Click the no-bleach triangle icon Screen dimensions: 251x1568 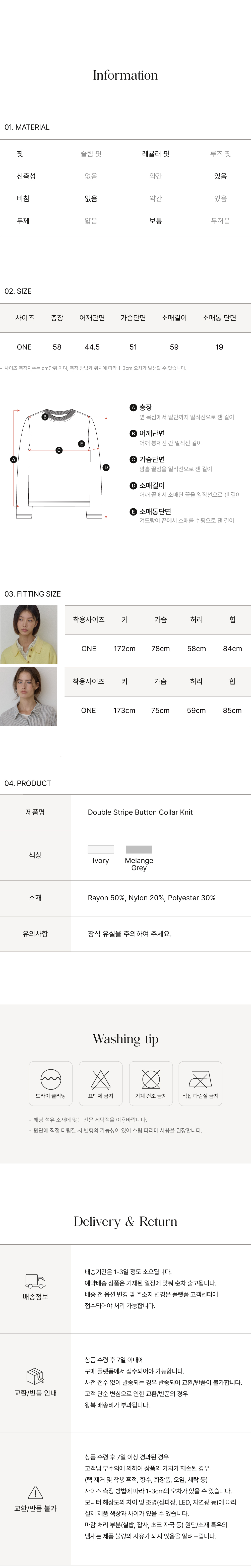[x=100, y=1079]
